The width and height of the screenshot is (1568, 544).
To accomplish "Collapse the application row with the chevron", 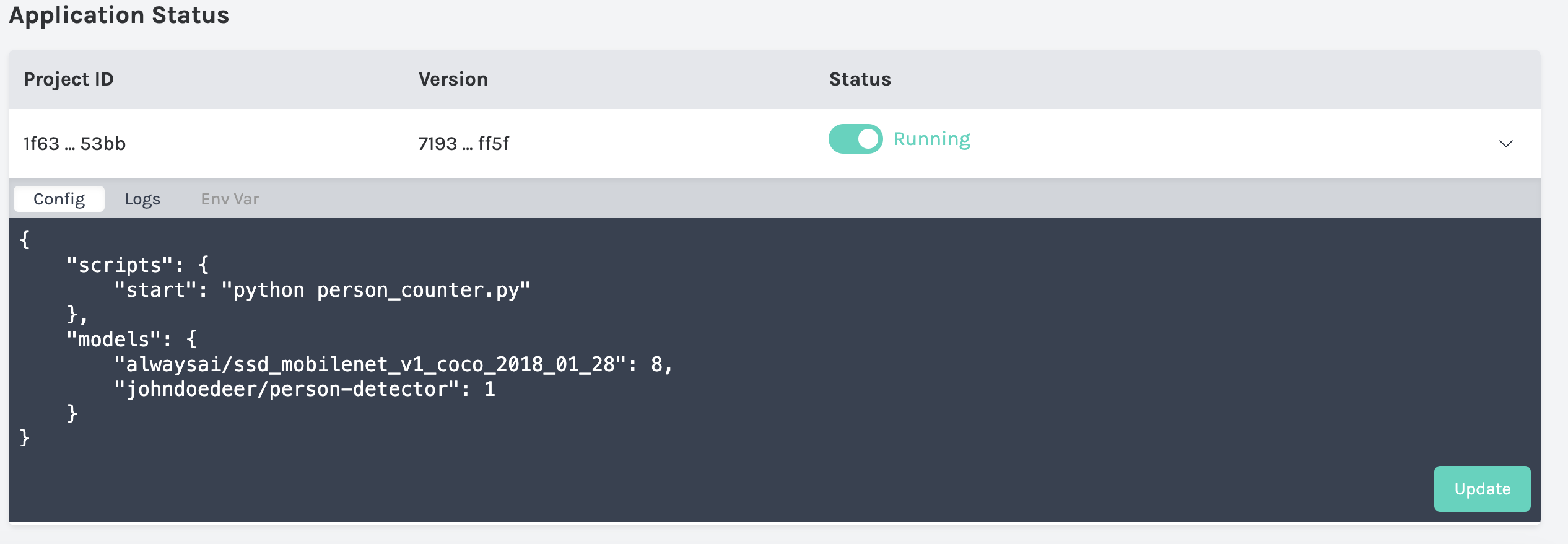I will point(1505,144).
